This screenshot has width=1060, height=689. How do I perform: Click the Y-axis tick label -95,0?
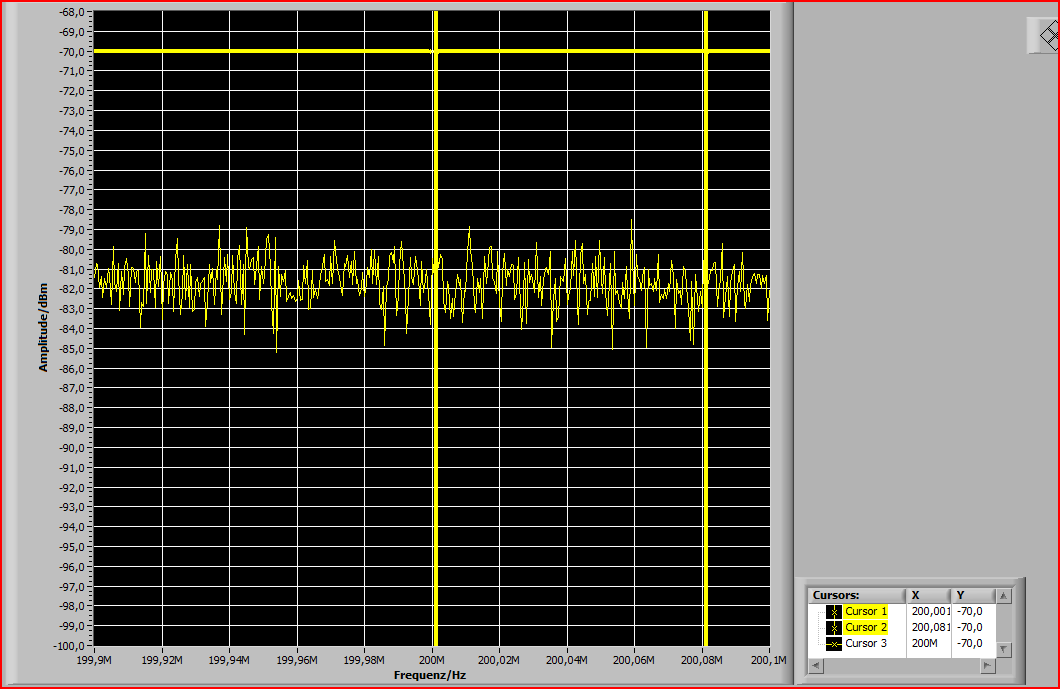tap(72, 547)
